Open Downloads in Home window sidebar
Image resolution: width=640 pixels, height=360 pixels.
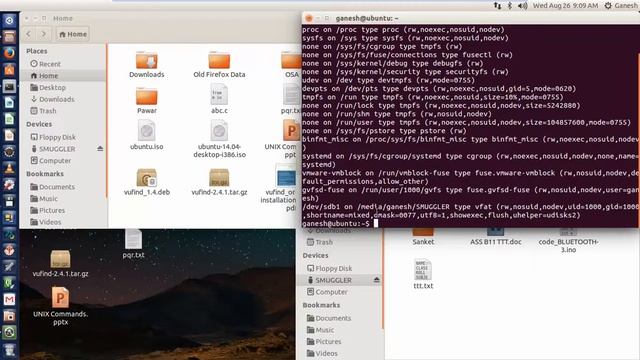[52, 99]
